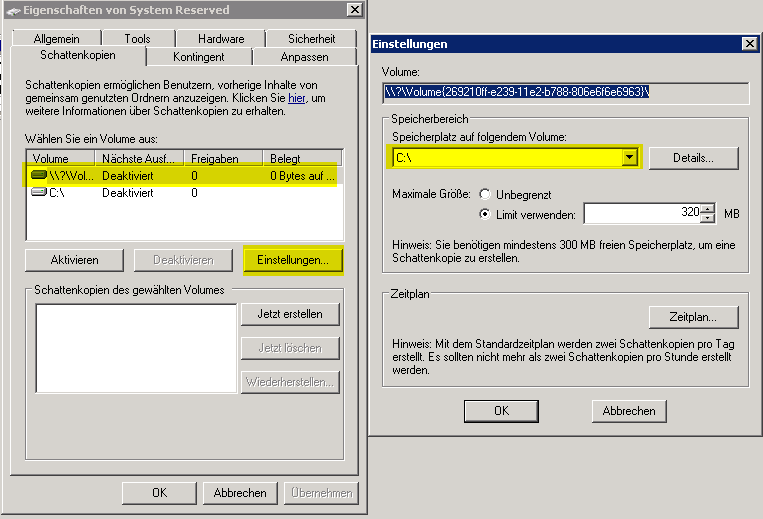Viewport: 763px width, 519px height.
Task: Open the Details... button in Einstellungen
Action: pyautogui.click(x=693, y=158)
